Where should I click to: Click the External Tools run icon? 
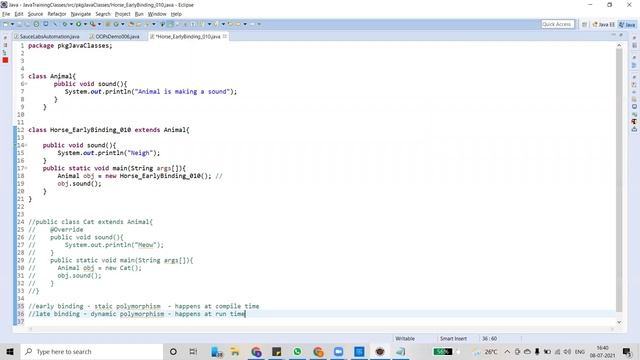click(93, 24)
